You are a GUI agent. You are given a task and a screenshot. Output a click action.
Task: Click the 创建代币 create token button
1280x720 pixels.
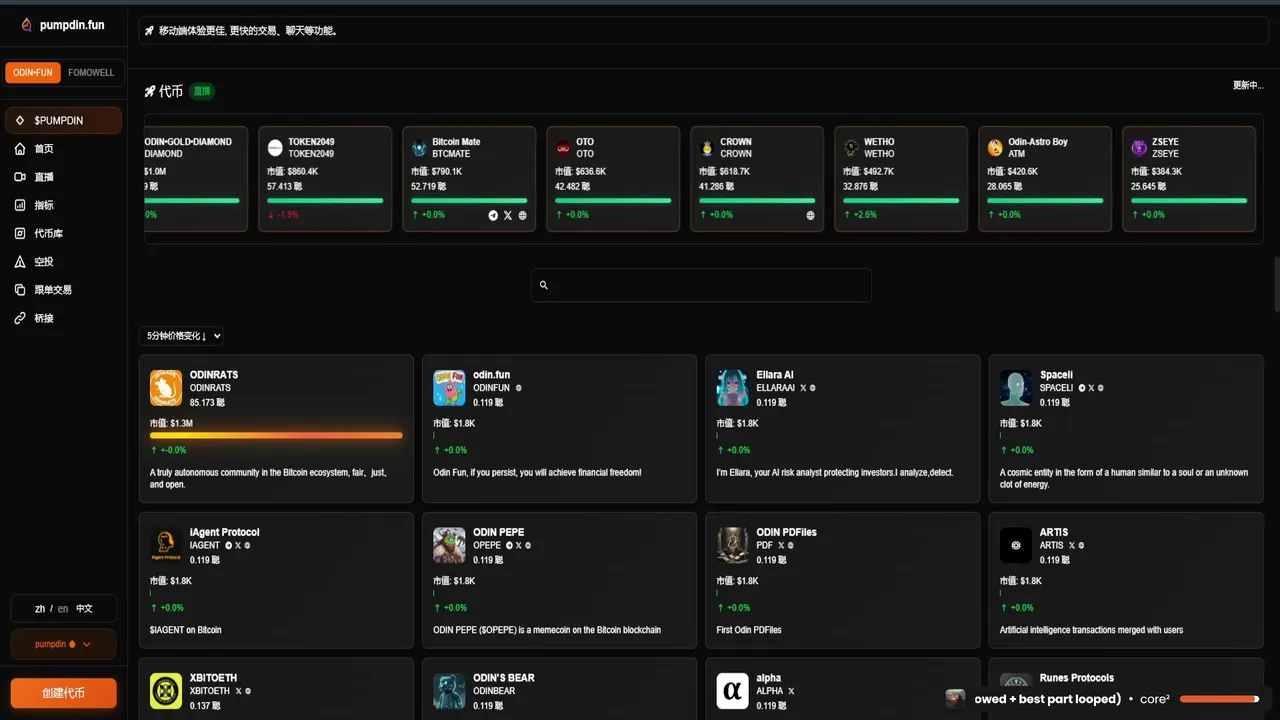click(64, 693)
